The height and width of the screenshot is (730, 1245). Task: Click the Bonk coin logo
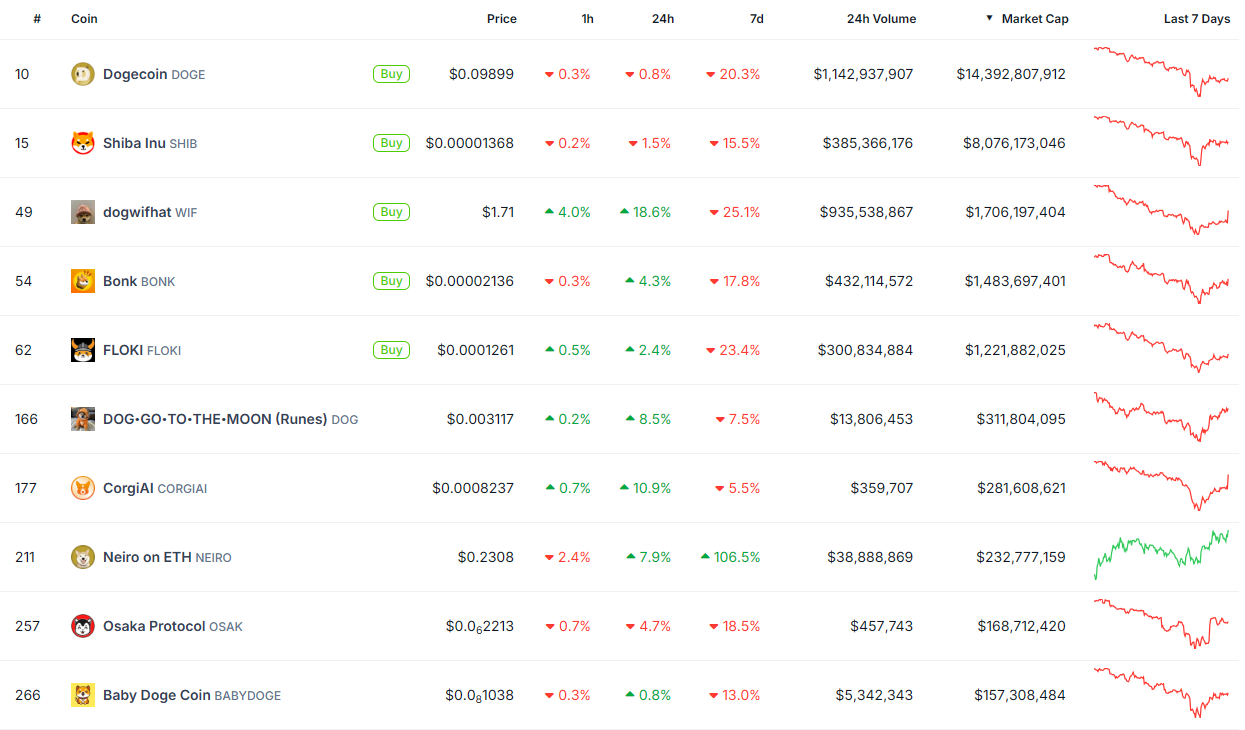(x=83, y=281)
